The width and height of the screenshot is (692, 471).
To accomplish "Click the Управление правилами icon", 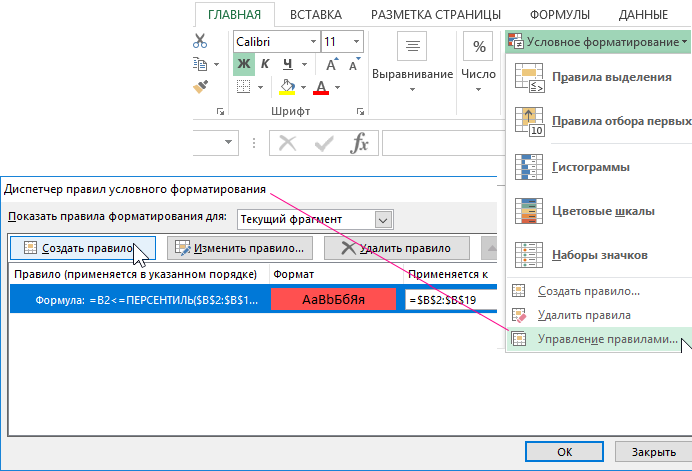I will tap(519, 339).
